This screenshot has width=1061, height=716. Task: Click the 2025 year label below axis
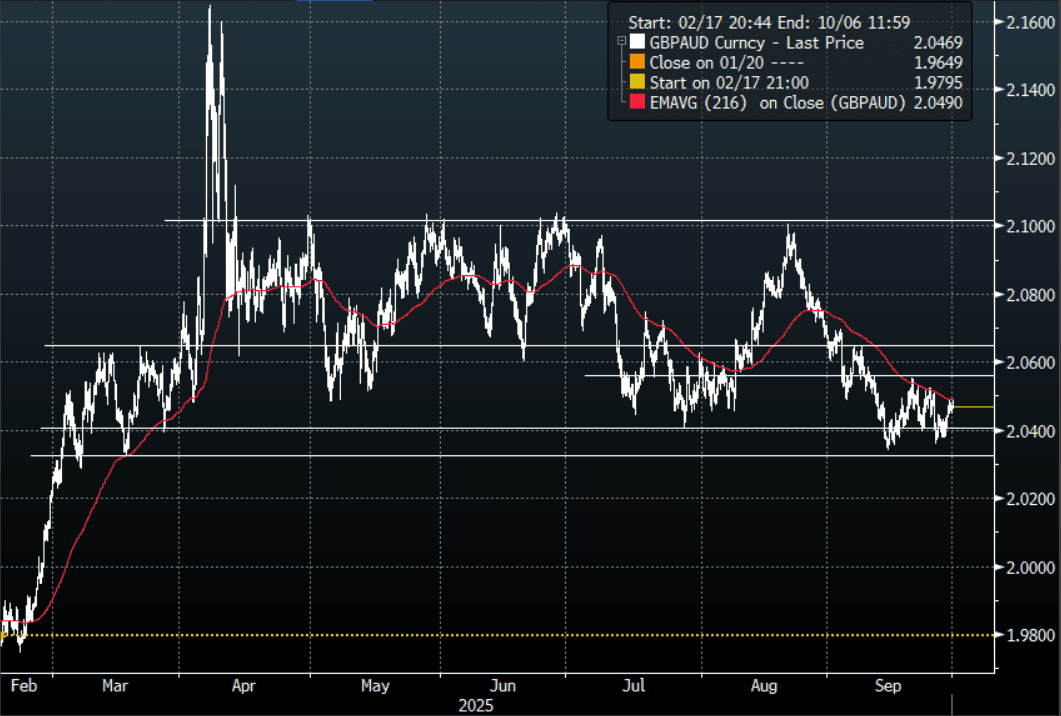476,705
